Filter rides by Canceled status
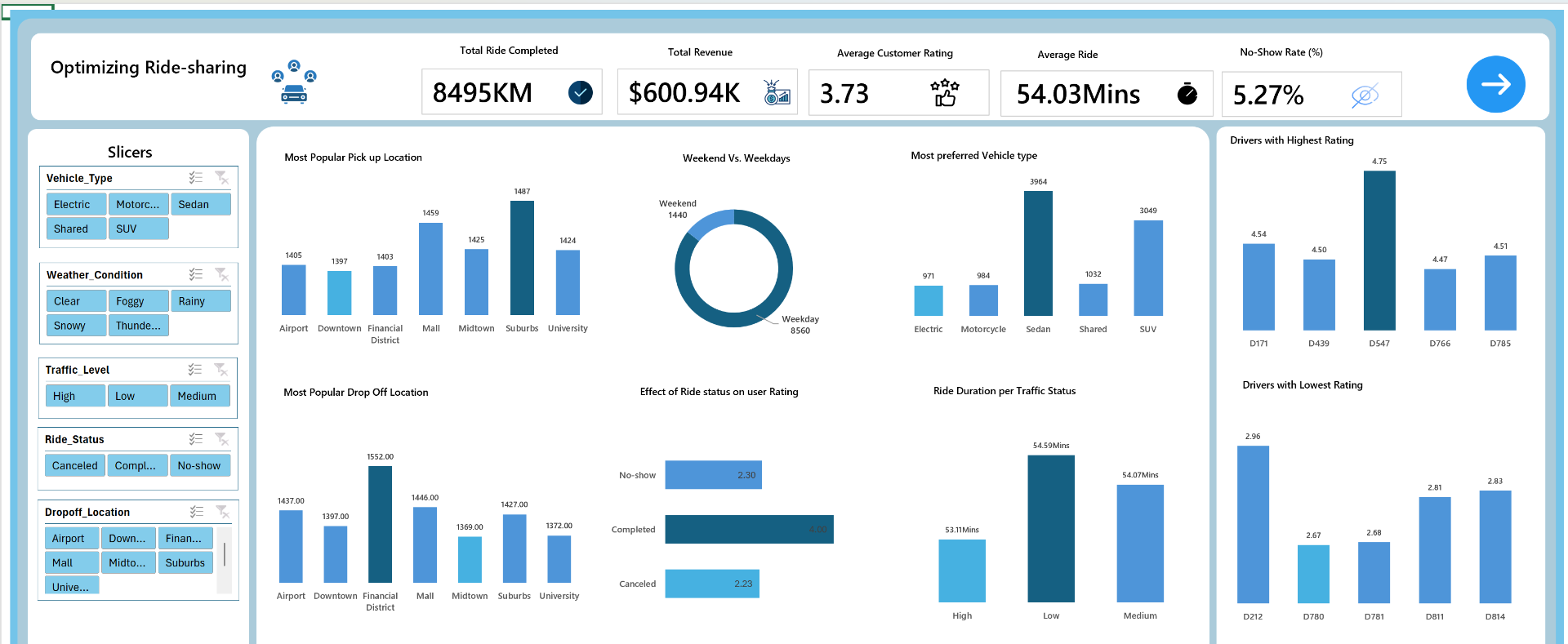 coord(75,465)
